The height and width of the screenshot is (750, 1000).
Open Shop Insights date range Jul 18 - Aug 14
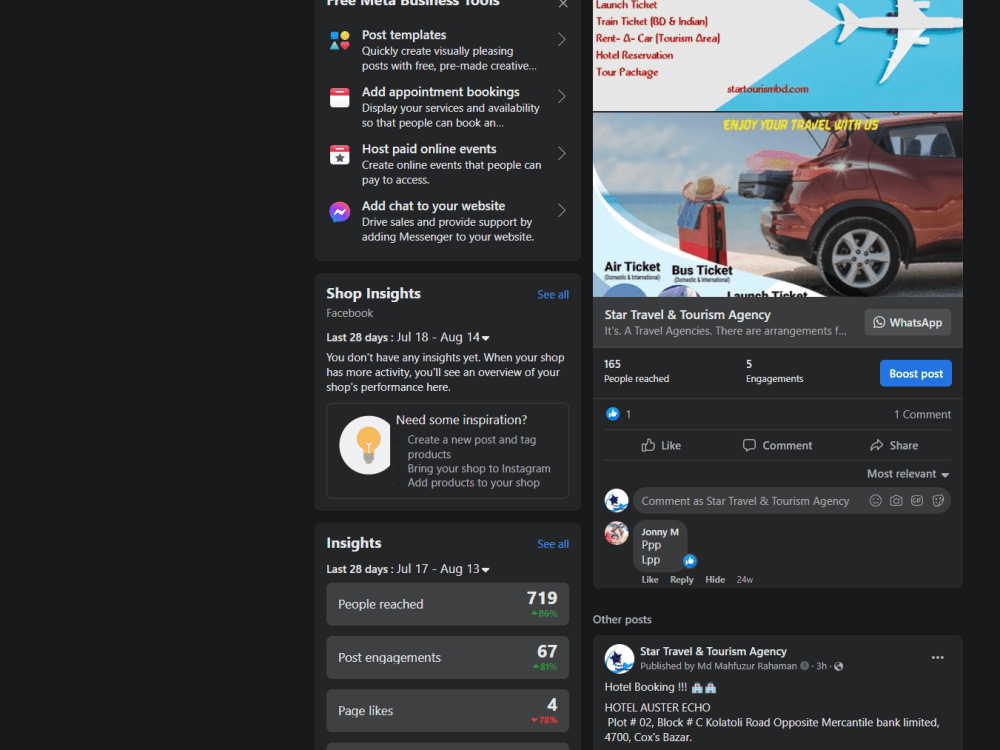[x=443, y=337]
